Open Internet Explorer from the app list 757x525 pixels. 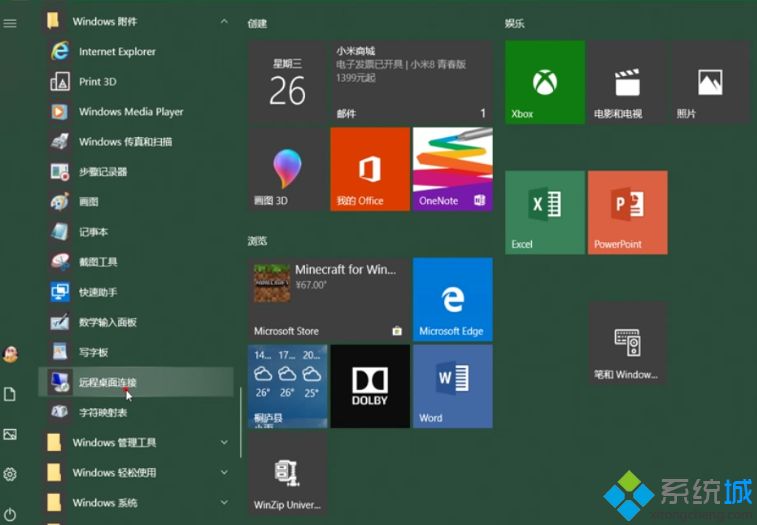point(136,52)
